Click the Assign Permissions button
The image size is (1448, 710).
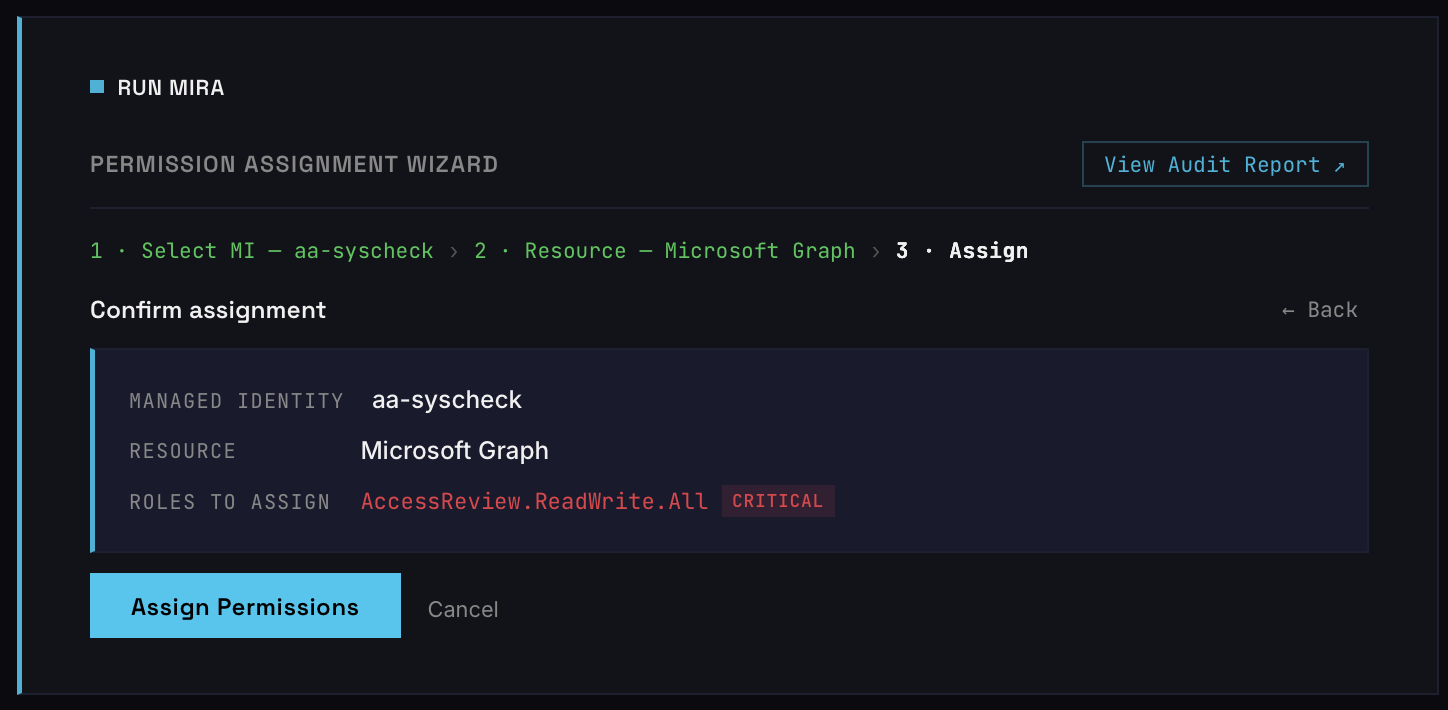(x=245, y=605)
